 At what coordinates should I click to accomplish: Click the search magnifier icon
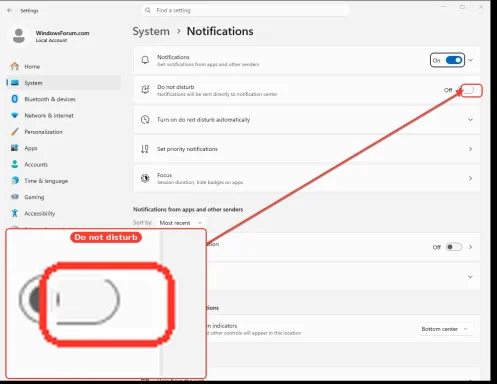coord(148,10)
